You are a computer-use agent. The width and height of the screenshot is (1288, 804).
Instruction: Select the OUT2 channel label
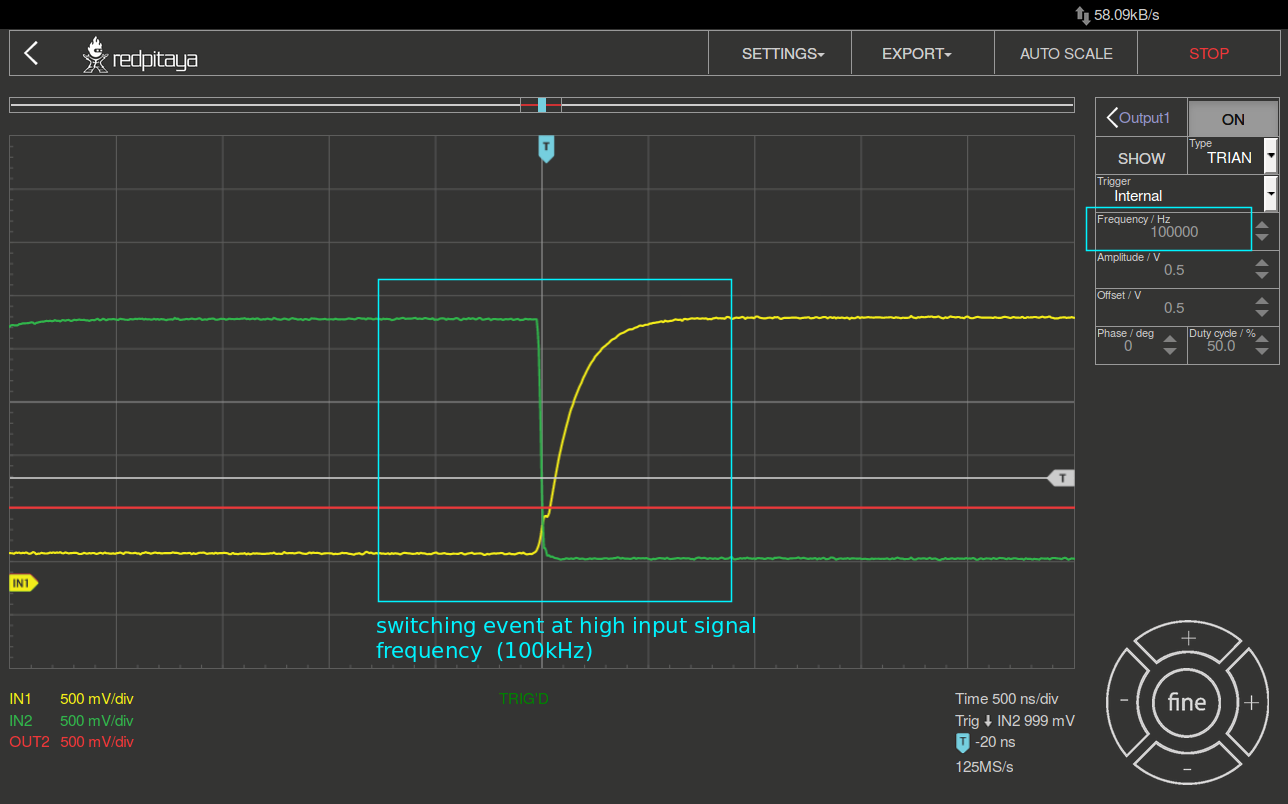click(x=29, y=742)
